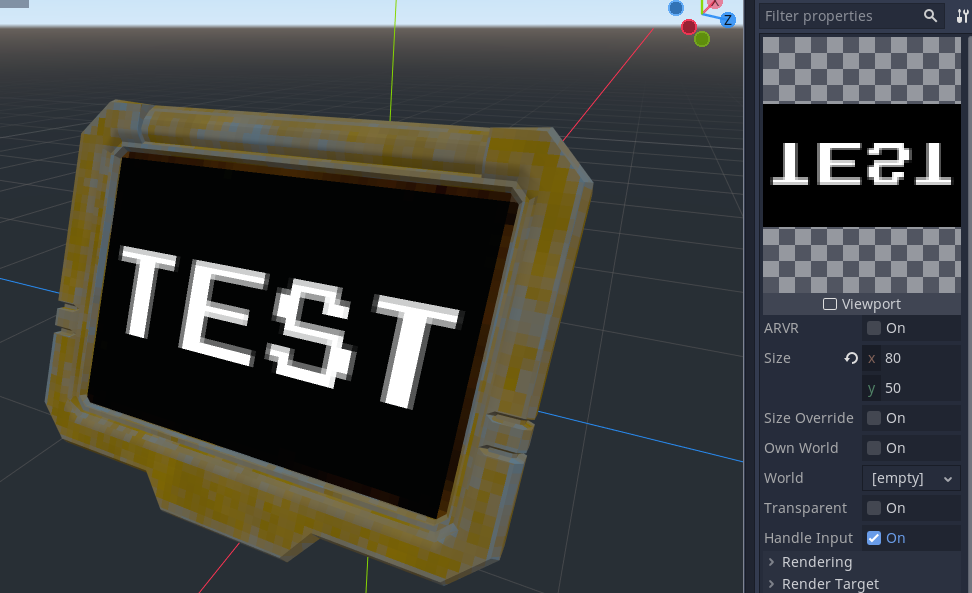Edit the Size x value 80

[911, 358]
